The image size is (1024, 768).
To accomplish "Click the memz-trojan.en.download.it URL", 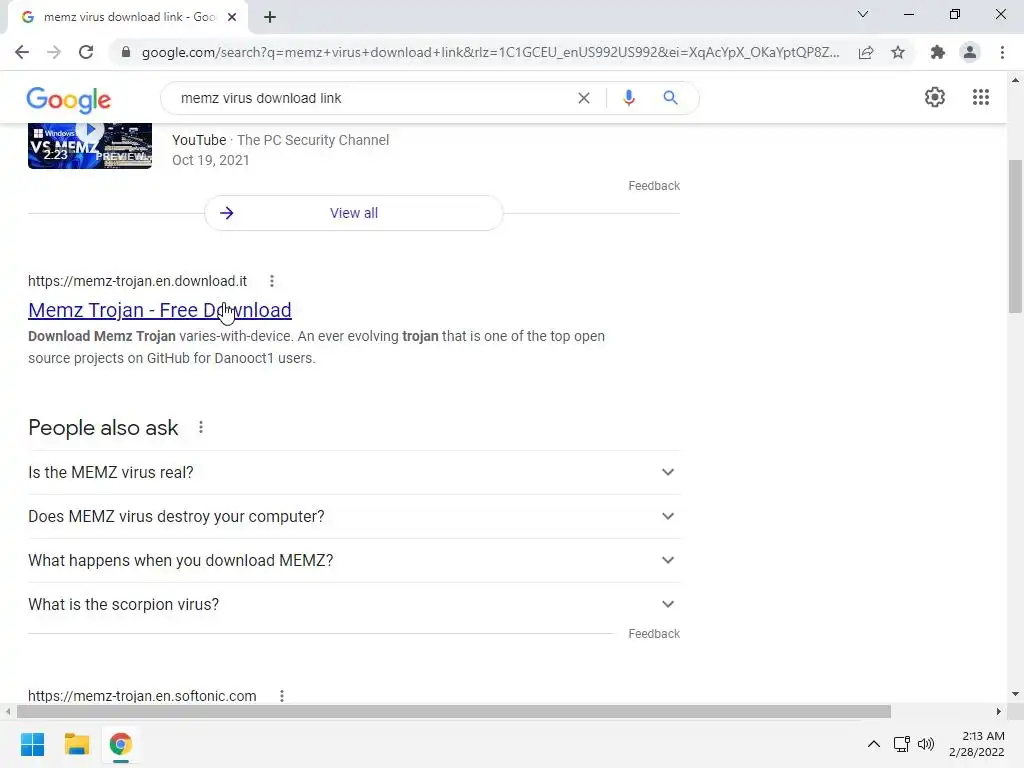I will point(137,281).
